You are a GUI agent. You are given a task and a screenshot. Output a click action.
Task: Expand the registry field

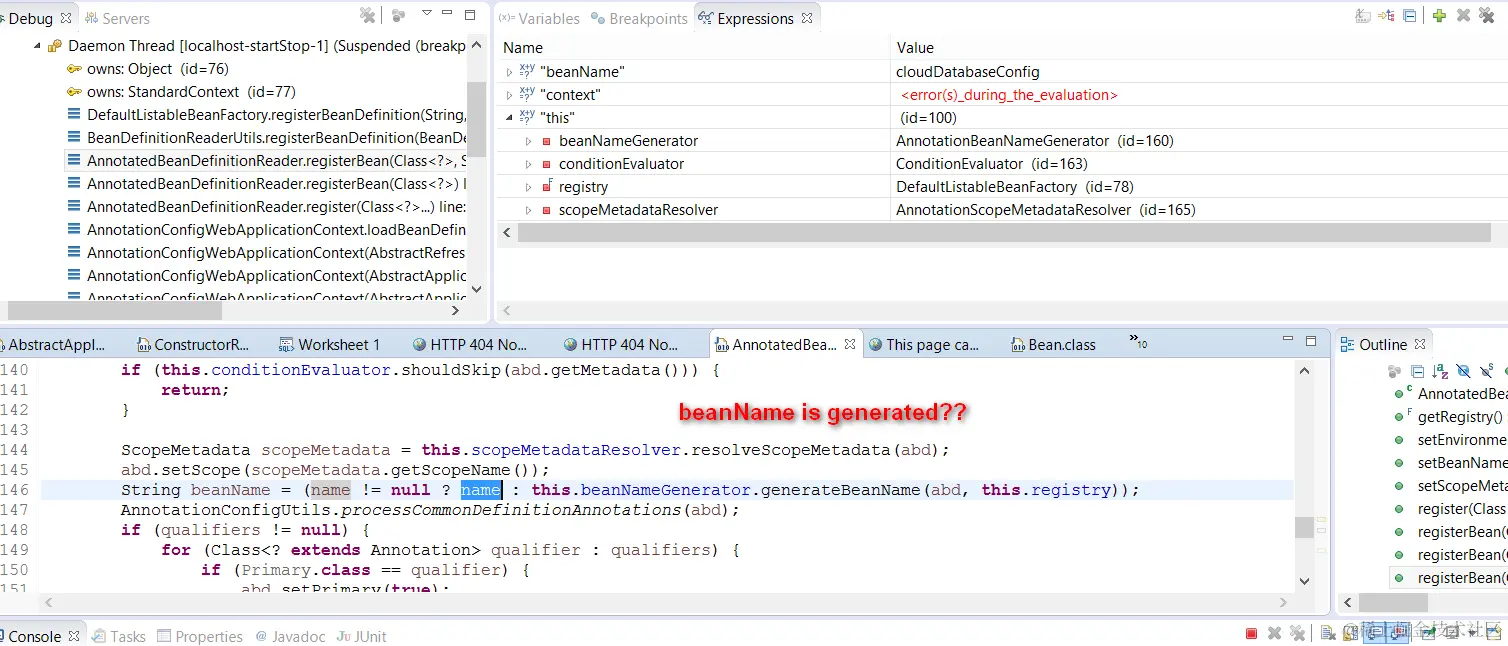tap(529, 187)
